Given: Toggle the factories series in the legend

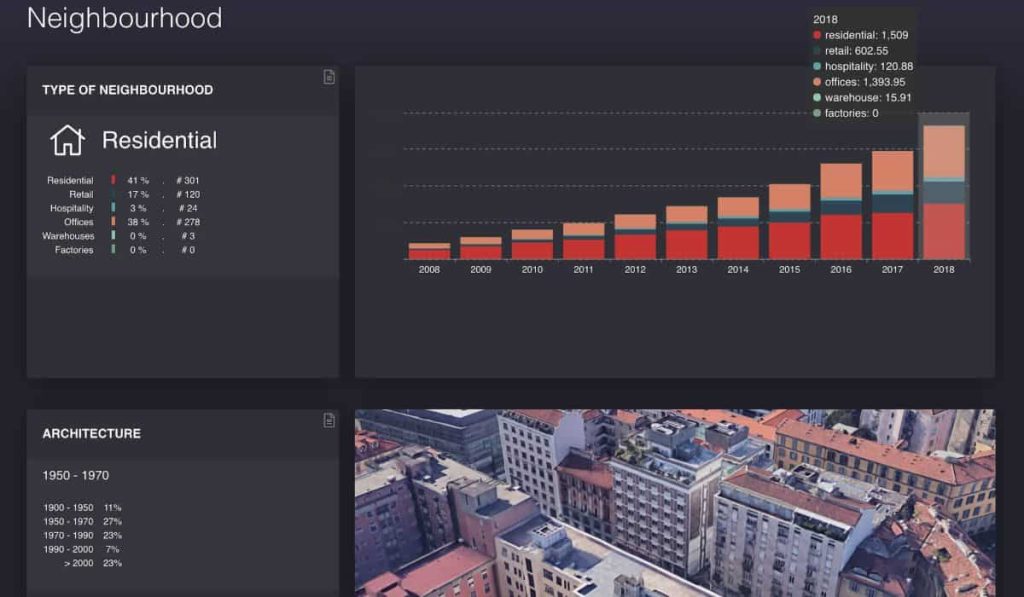Looking at the screenshot, I should pyautogui.click(x=818, y=113).
